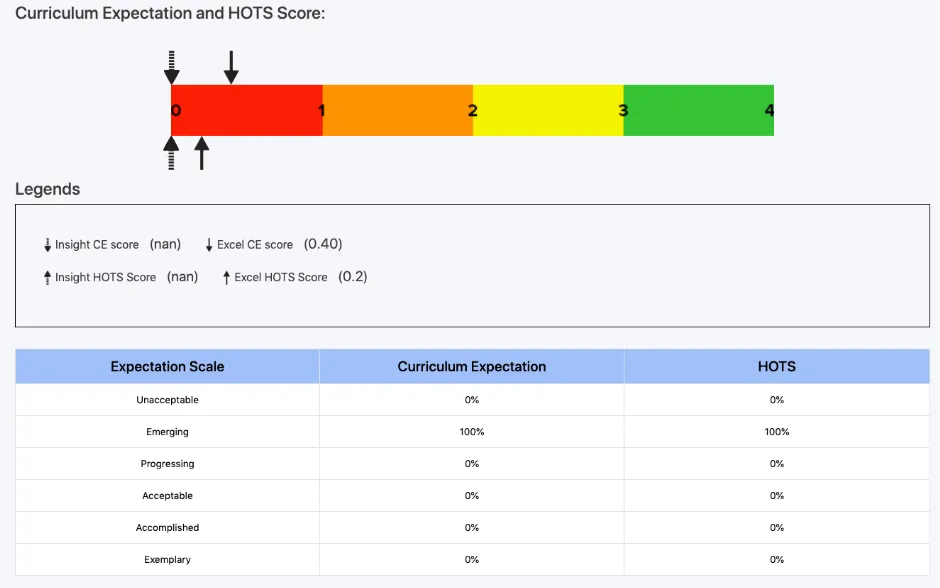Select the Exemplary row label

point(167,559)
